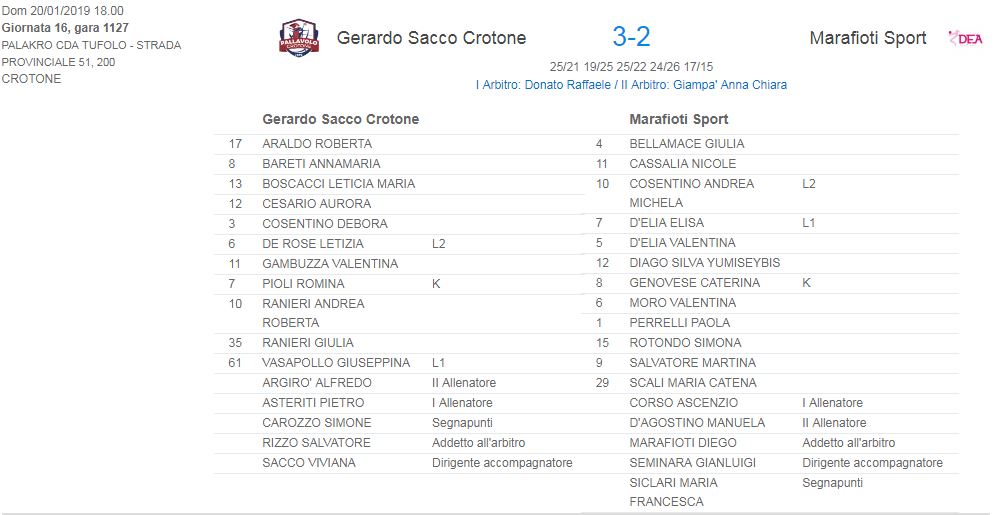This screenshot has height=515, width=994.
Task: Click the Marafioti Sport roster column header
Action: pyautogui.click(x=678, y=119)
